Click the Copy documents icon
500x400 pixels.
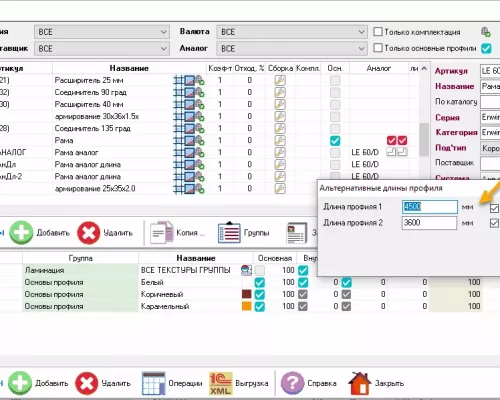162,232
